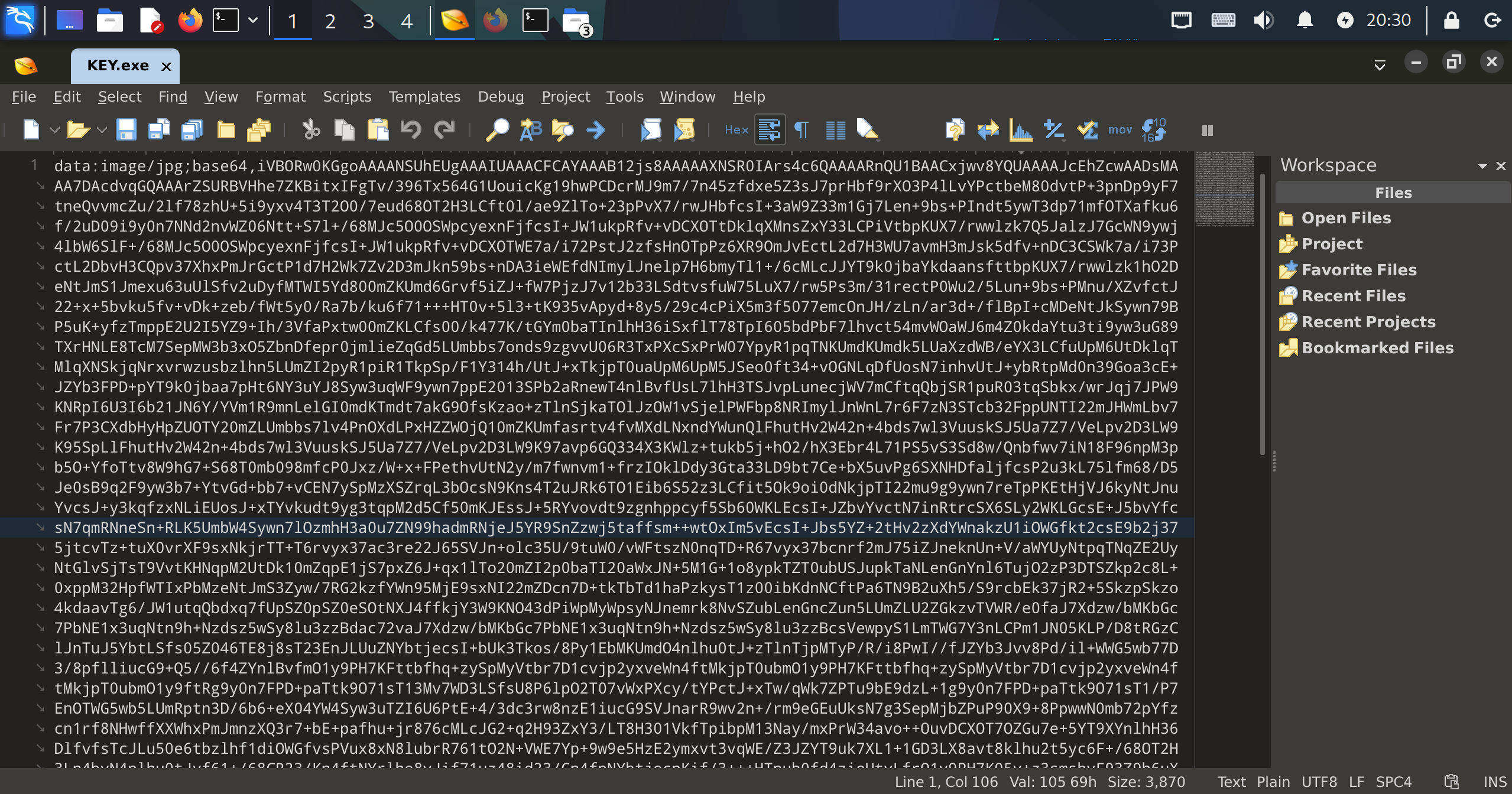Open the Templates menu

(424, 96)
